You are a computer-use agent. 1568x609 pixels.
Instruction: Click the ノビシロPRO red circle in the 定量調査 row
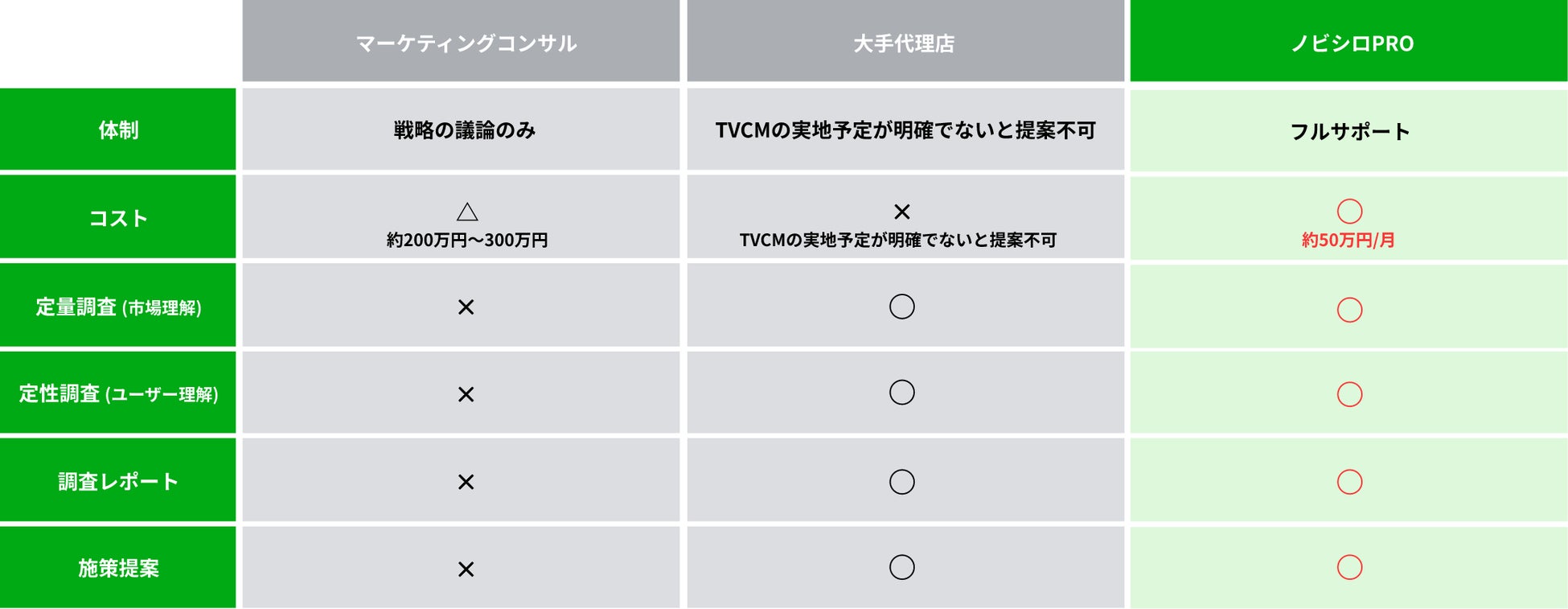tap(1349, 310)
